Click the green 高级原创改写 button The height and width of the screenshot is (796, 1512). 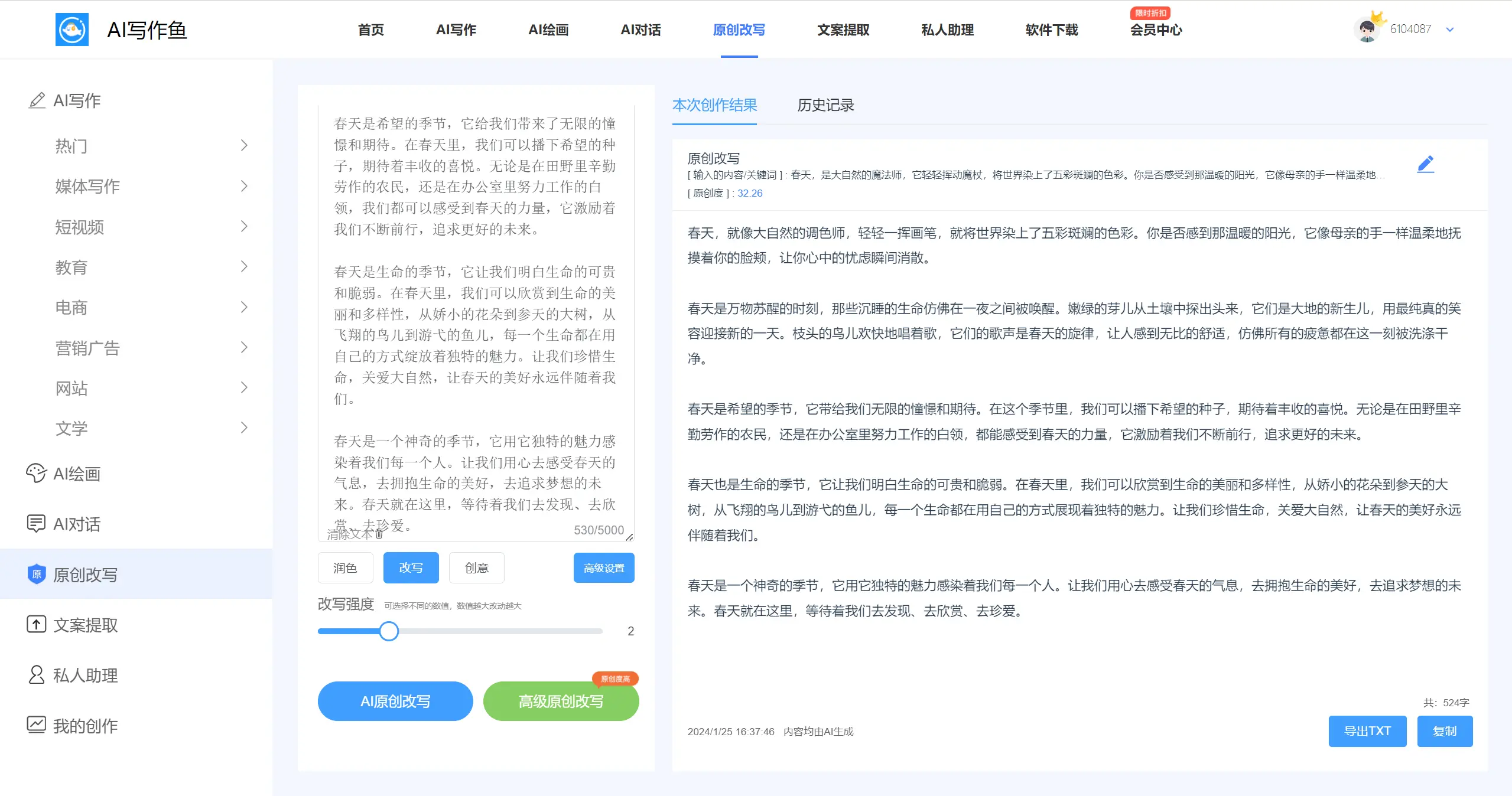pos(560,701)
